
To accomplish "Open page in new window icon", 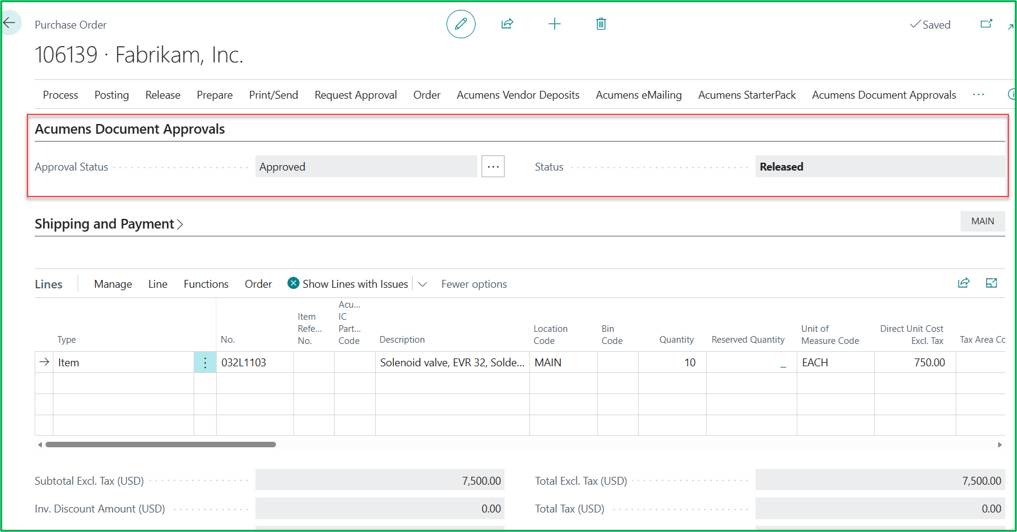I will (x=986, y=24).
